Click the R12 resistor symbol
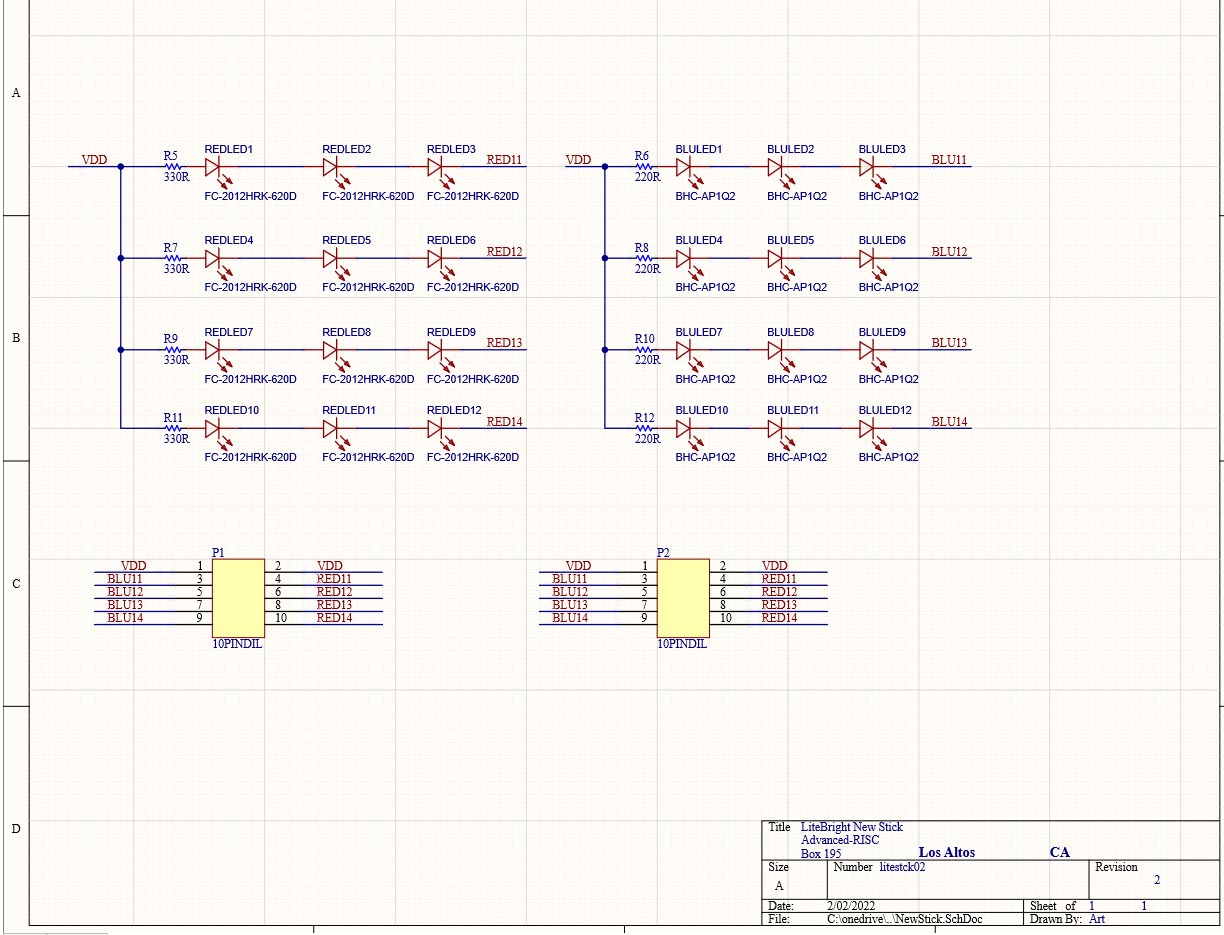This screenshot has height=935, width=1224. coord(642,428)
